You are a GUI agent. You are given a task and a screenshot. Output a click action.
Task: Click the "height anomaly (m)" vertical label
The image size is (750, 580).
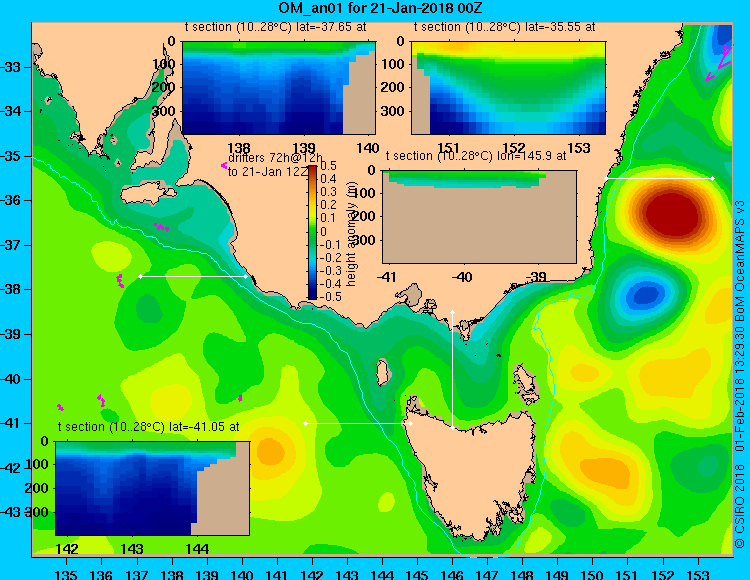(352, 234)
